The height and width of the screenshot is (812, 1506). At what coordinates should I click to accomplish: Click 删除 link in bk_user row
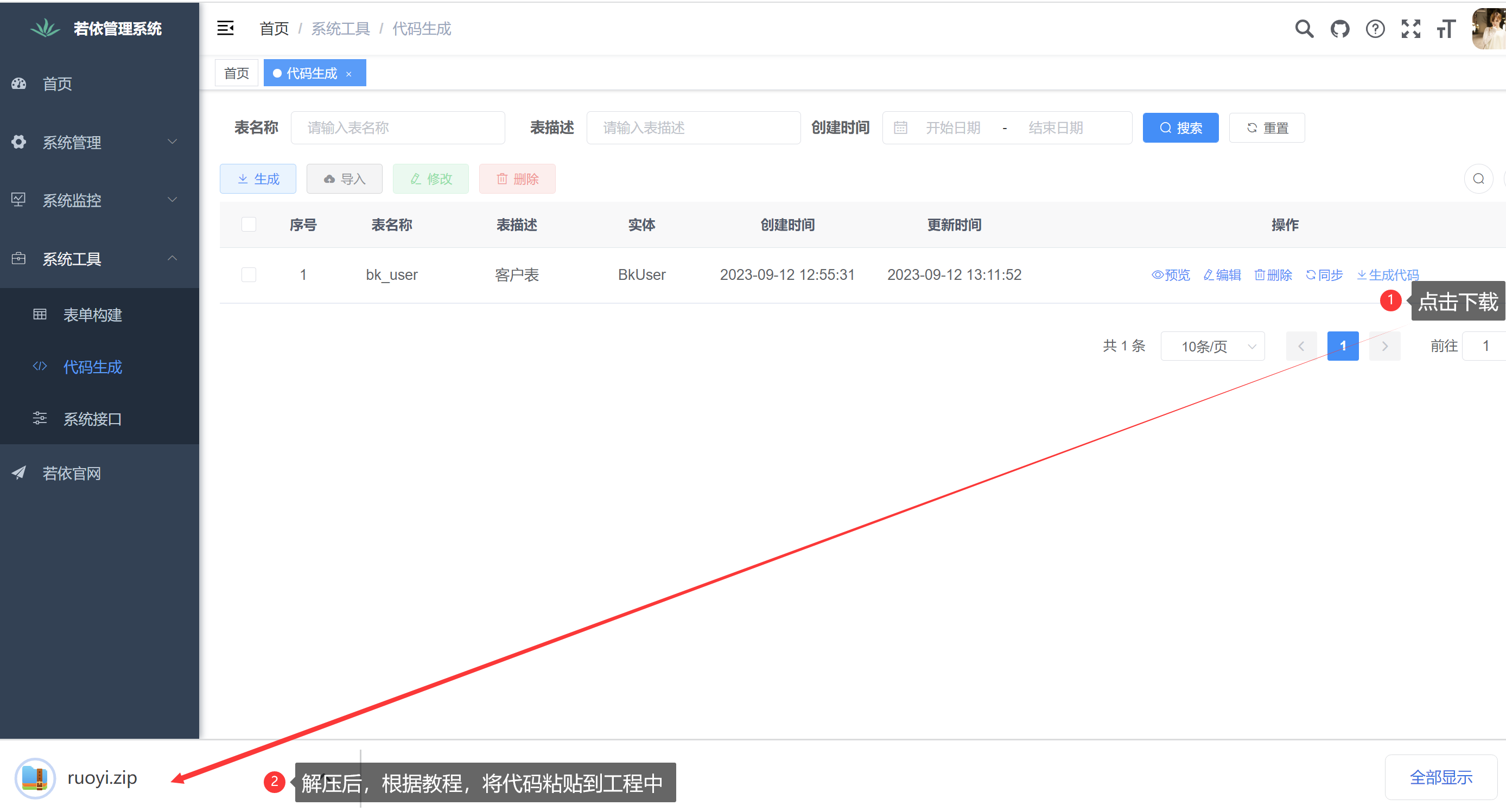[1273, 274]
